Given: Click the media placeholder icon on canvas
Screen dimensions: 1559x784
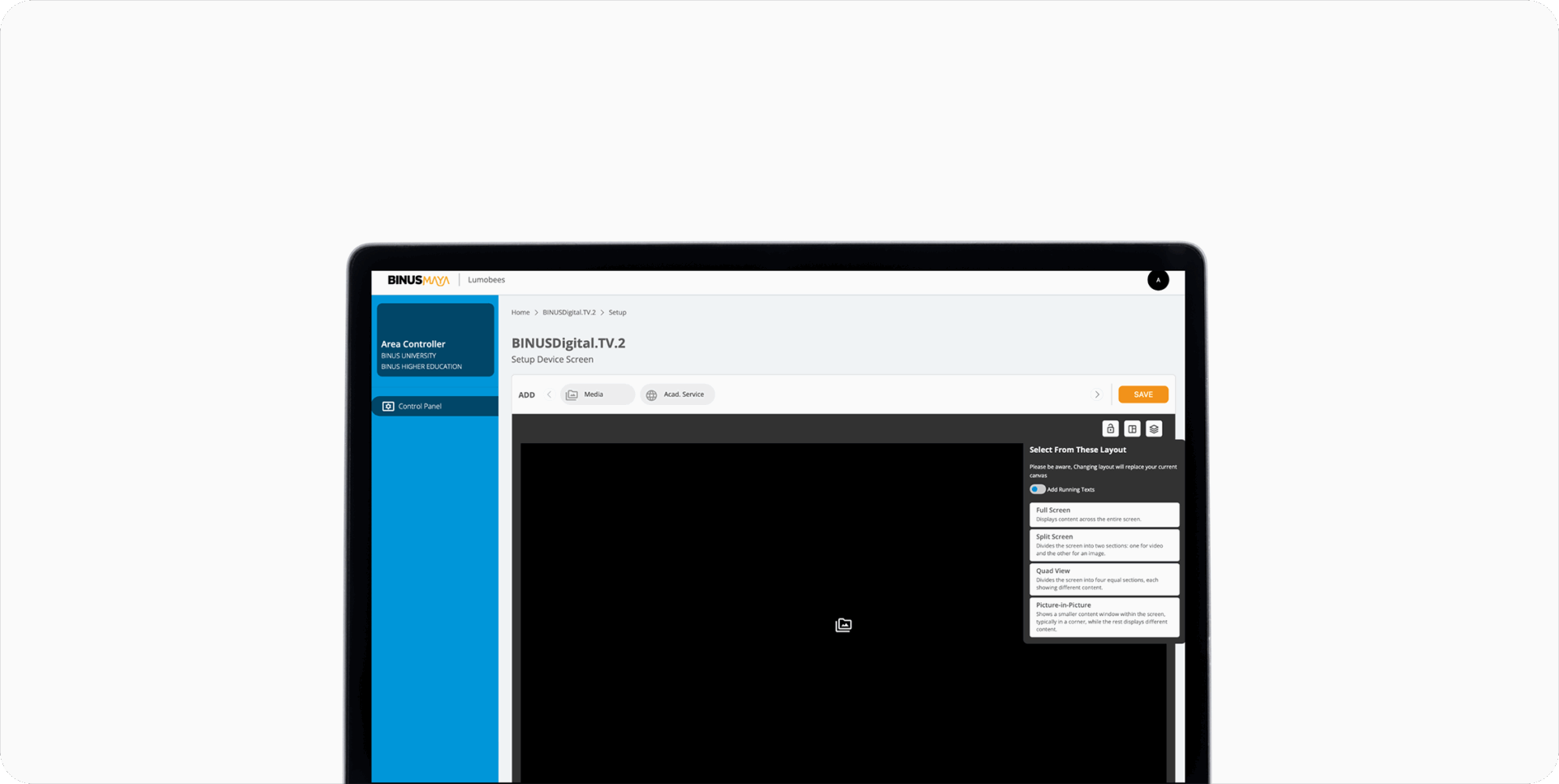Looking at the screenshot, I should 844,625.
